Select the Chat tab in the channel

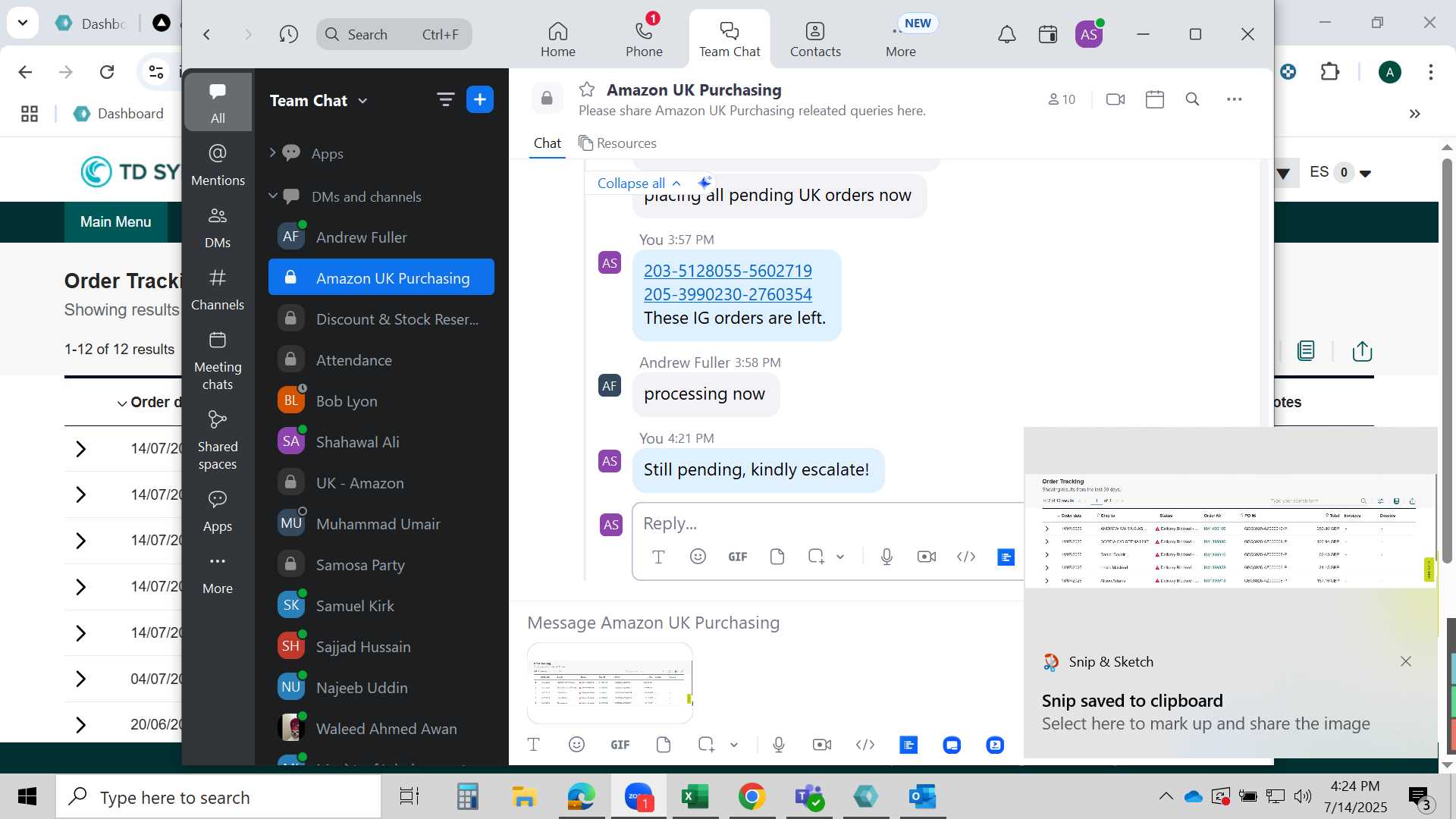pos(548,143)
